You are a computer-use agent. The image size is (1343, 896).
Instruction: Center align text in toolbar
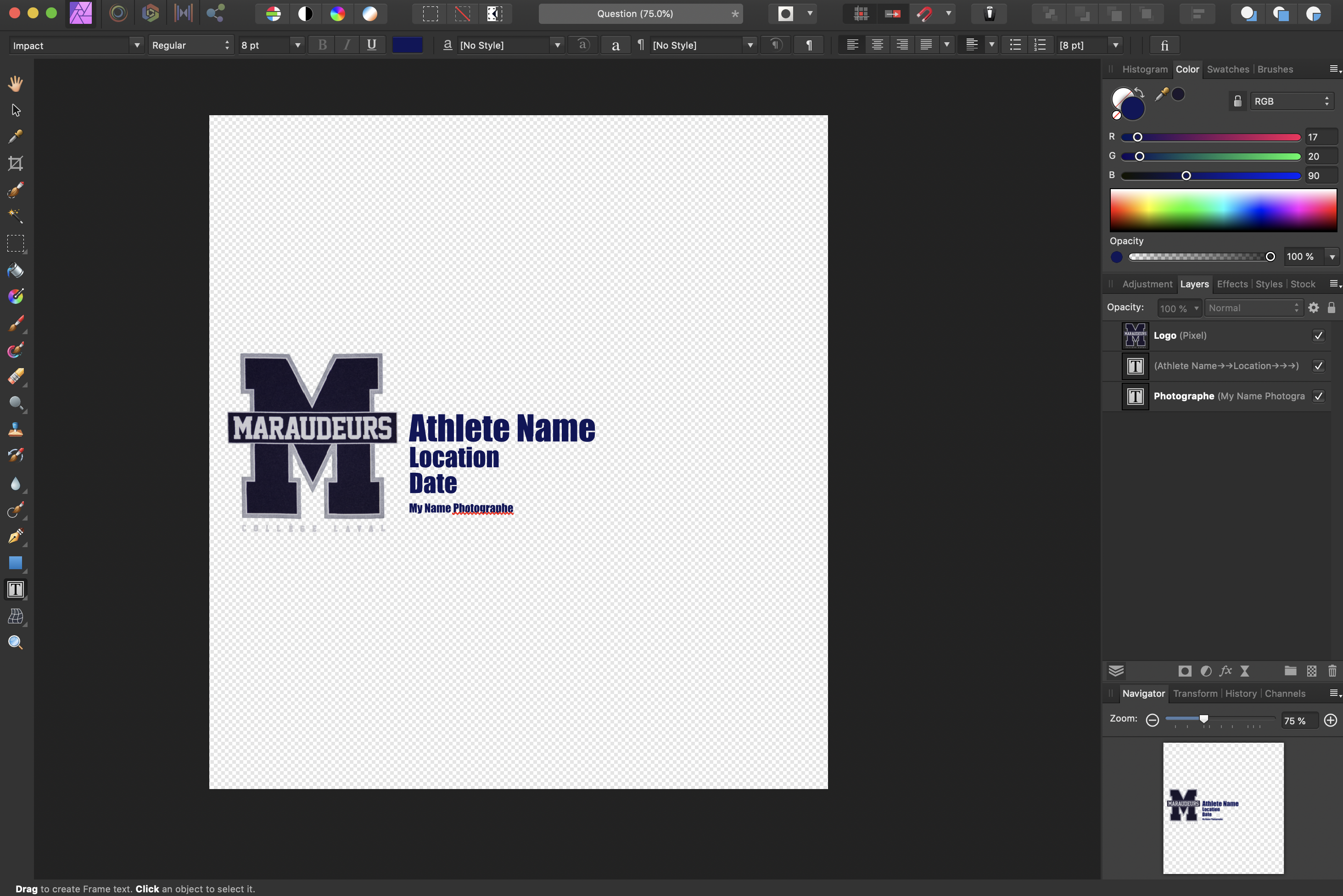click(878, 45)
